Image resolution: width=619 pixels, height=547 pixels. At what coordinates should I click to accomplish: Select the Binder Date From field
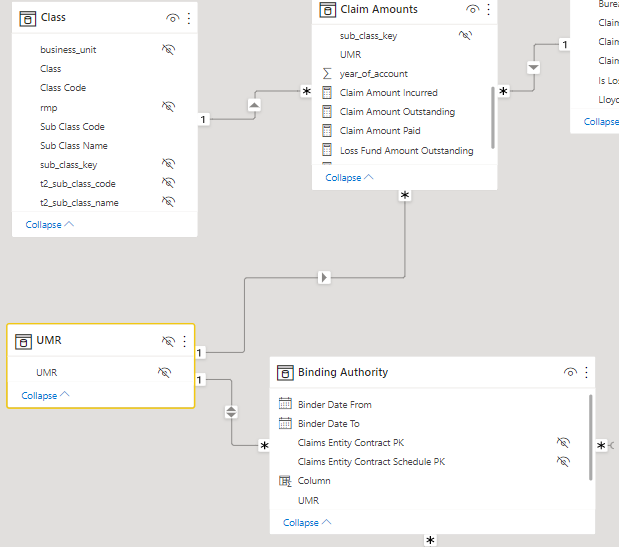[334, 405]
